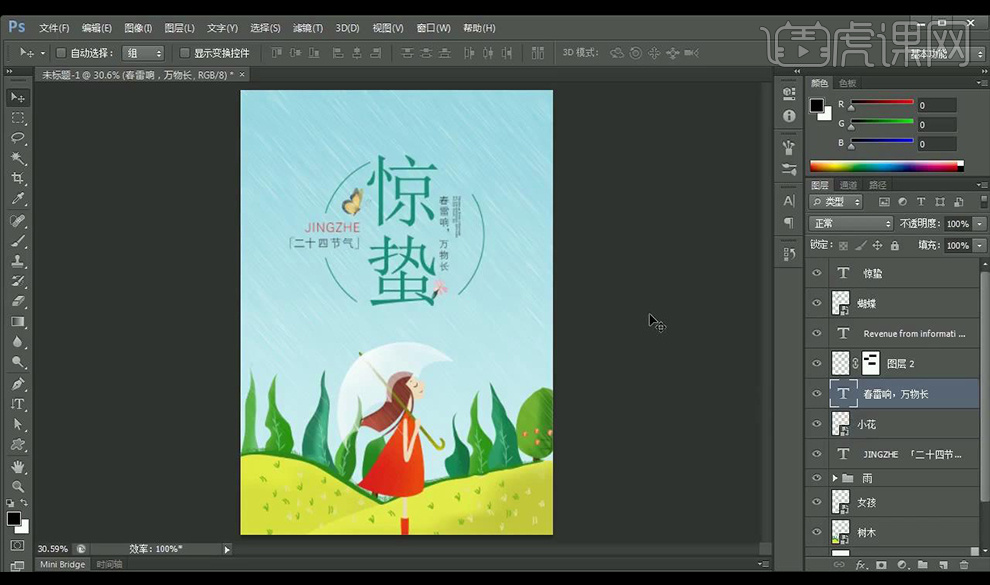Open the 滤镜(T) menu
Viewport: 990px width, 585px height.
tap(307, 28)
